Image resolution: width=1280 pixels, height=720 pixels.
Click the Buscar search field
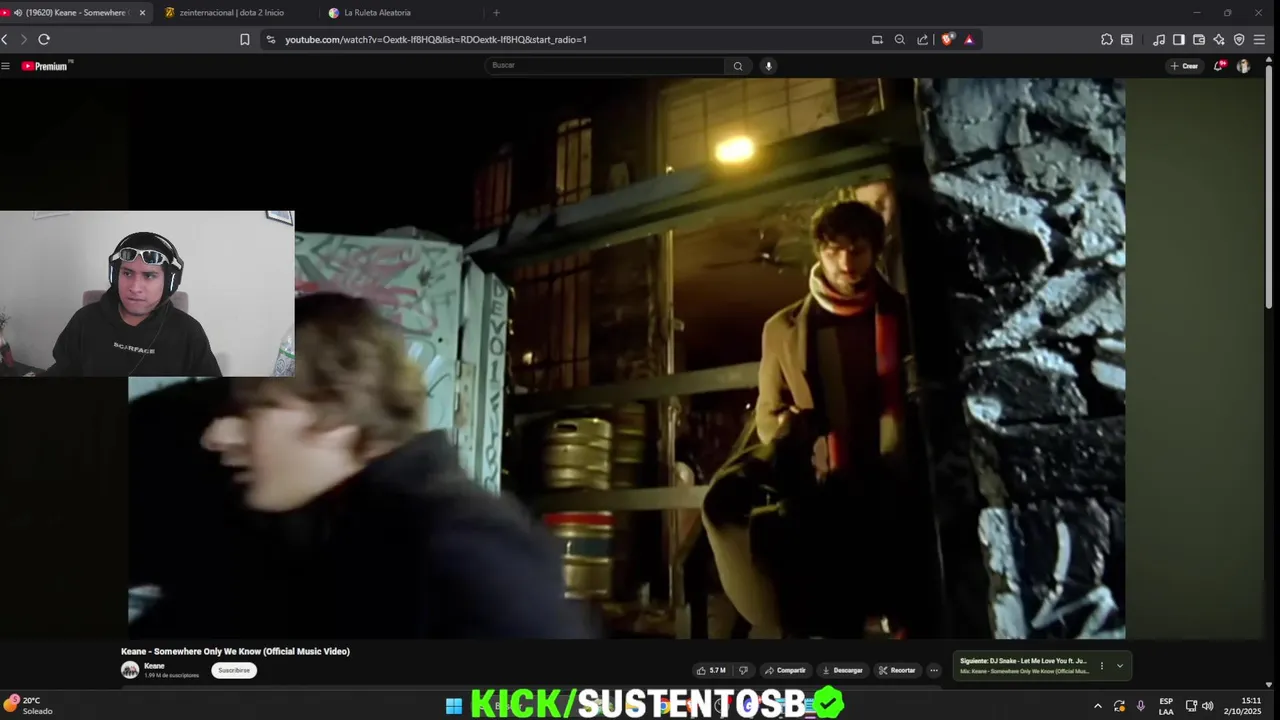coord(605,66)
